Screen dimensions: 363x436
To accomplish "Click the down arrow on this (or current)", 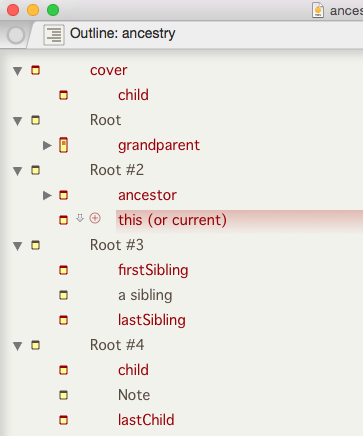I will (x=80, y=218).
